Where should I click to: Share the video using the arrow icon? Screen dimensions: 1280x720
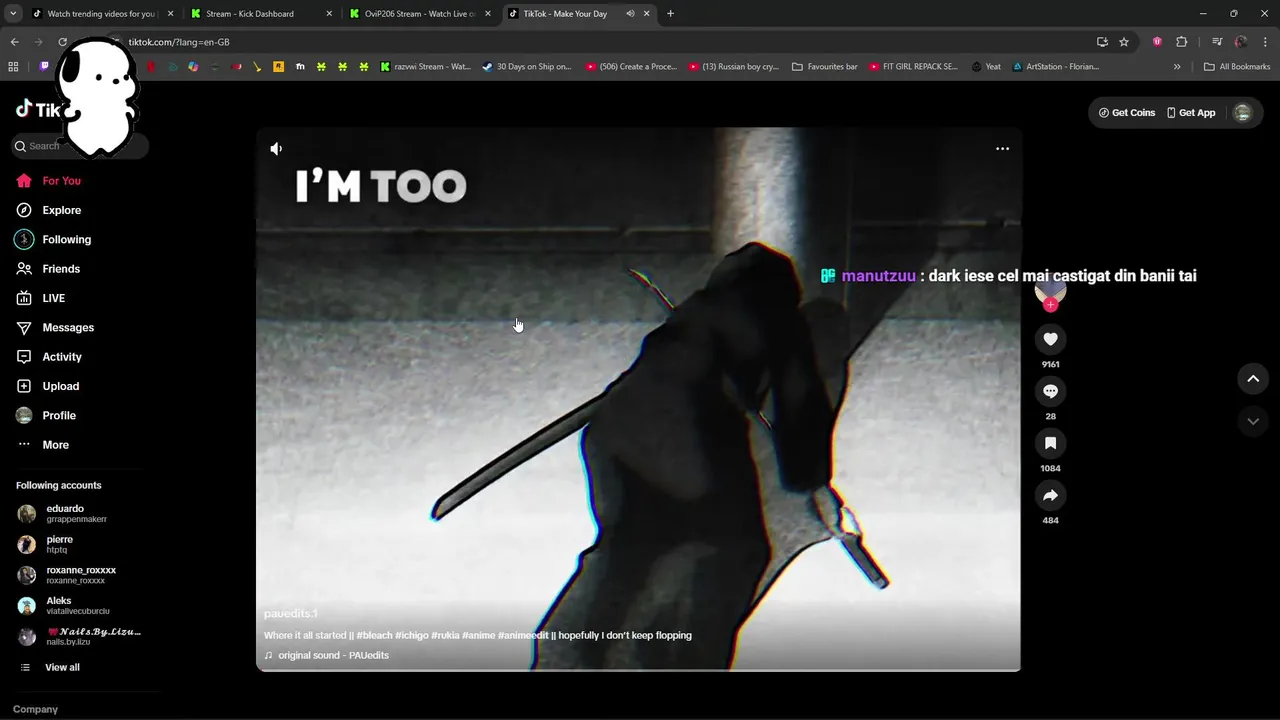(1050, 495)
